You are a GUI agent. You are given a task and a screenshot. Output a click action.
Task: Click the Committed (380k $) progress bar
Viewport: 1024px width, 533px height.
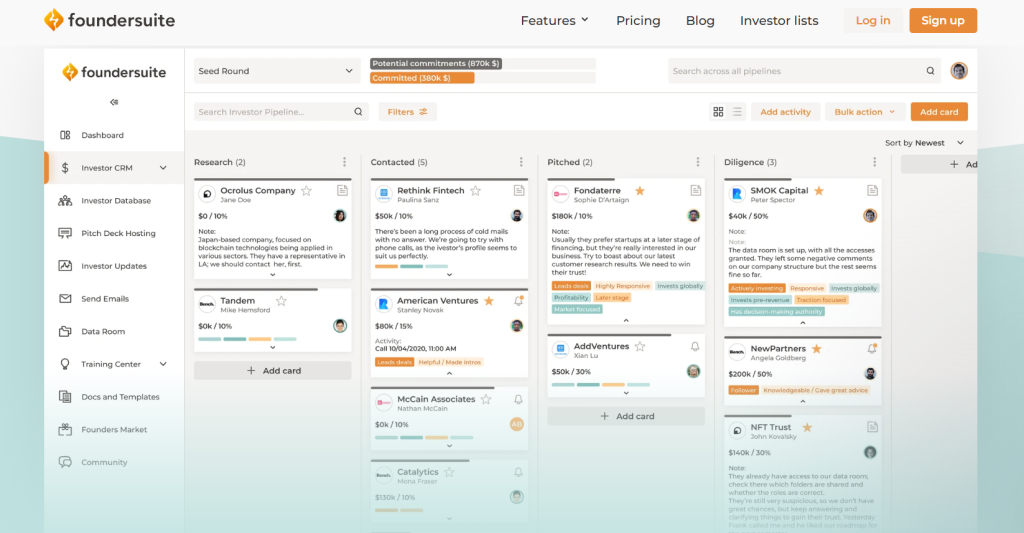coord(422,78)
